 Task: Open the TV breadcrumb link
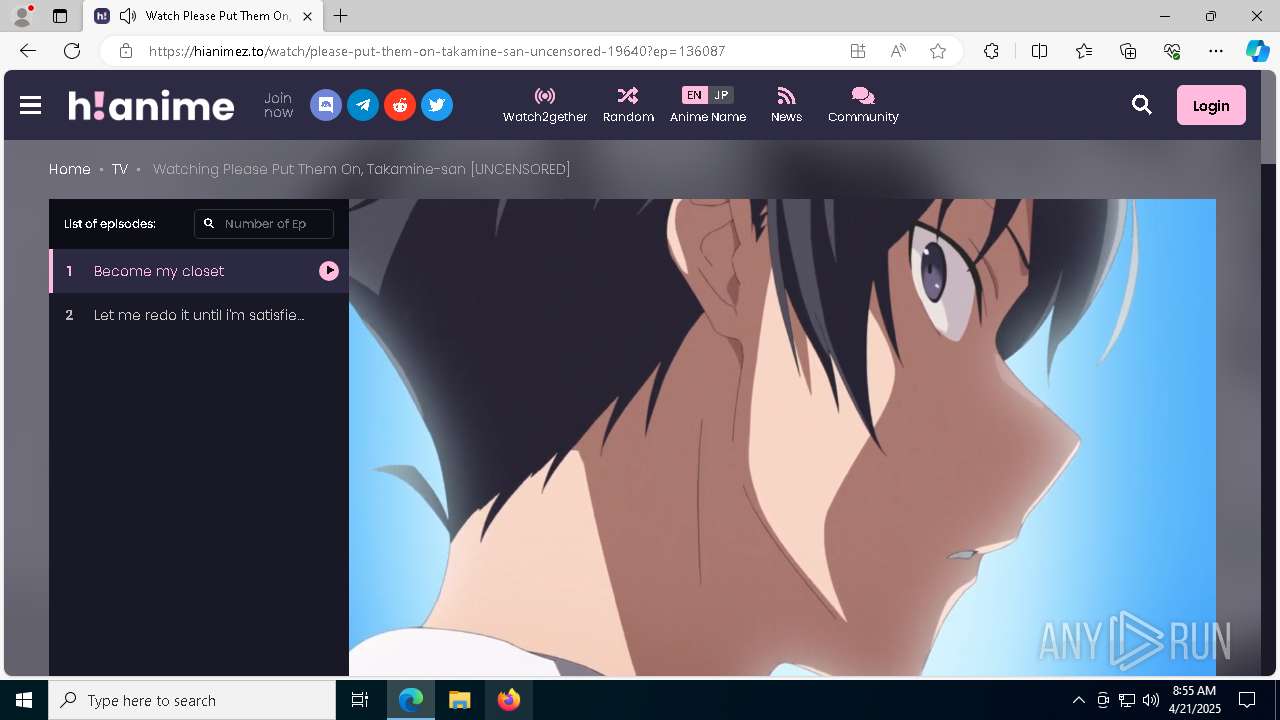[120, 169]
